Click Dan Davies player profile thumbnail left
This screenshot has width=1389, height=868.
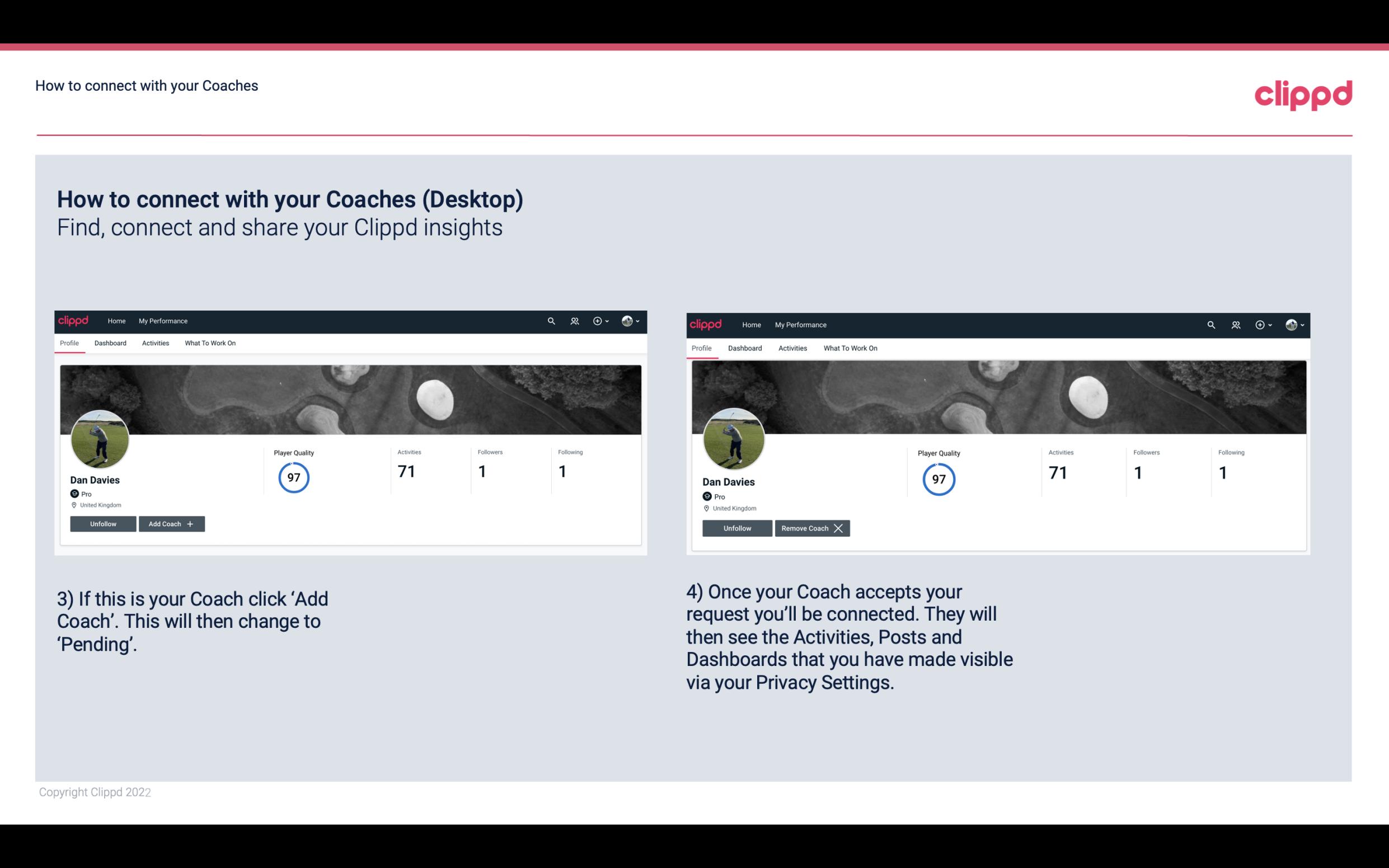(x=100, y=438)
